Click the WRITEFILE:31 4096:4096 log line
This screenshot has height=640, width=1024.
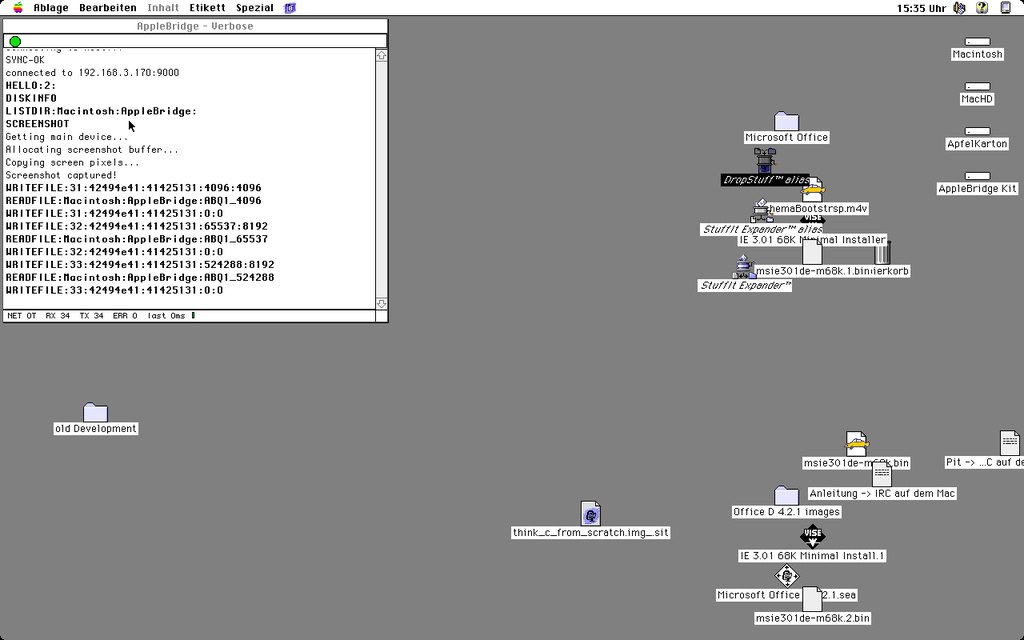tap(133, 188)
